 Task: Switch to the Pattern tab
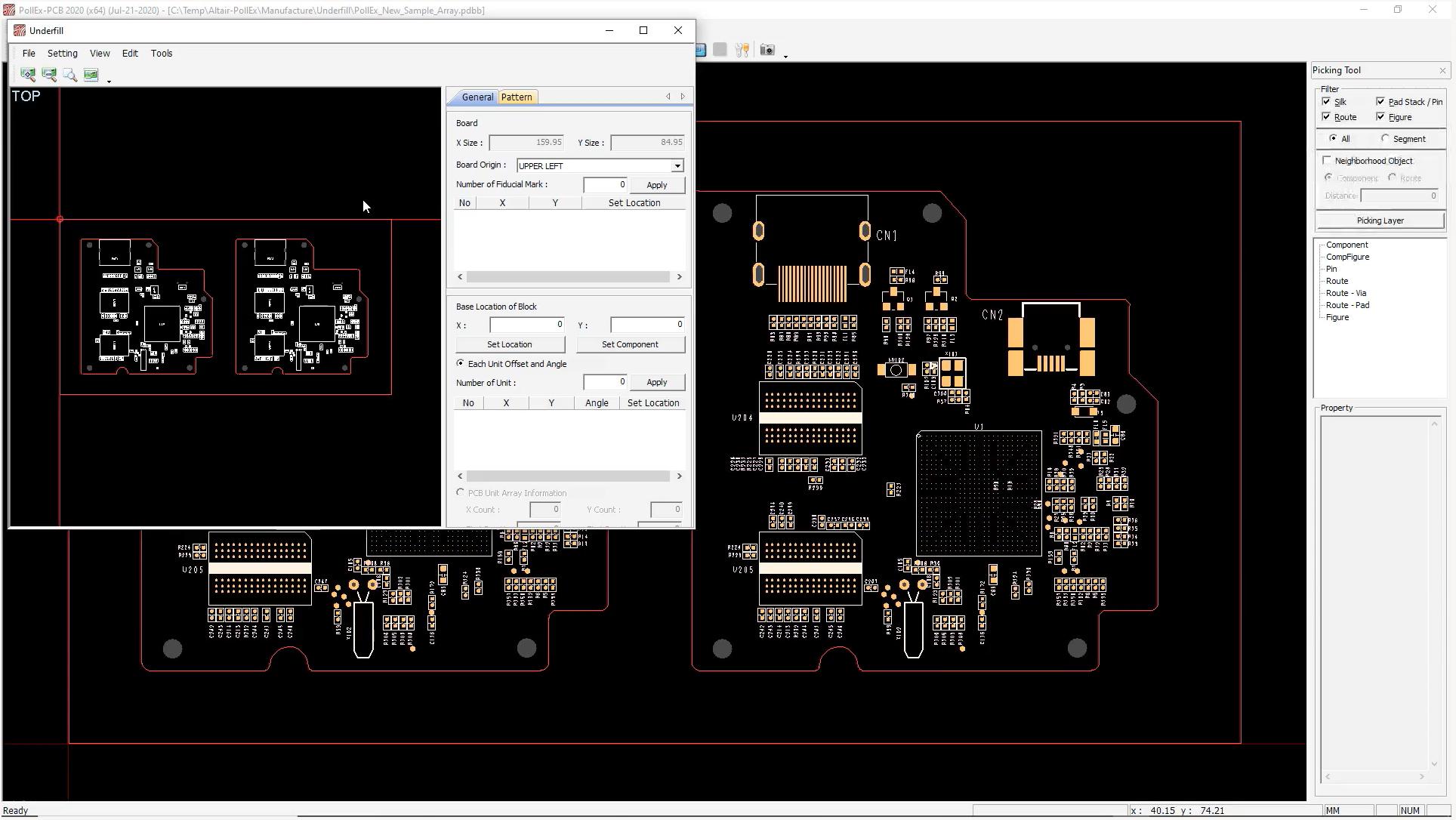[x=517, y=97]
